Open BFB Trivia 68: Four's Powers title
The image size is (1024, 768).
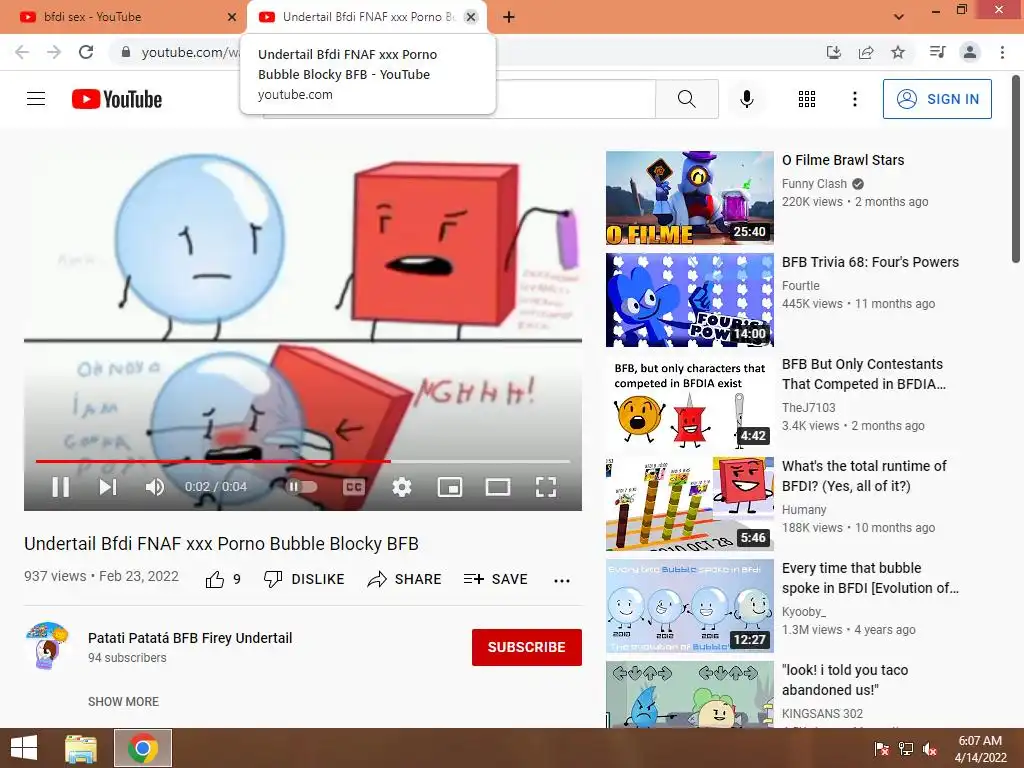pyautogui.click(x=871, y=262)
